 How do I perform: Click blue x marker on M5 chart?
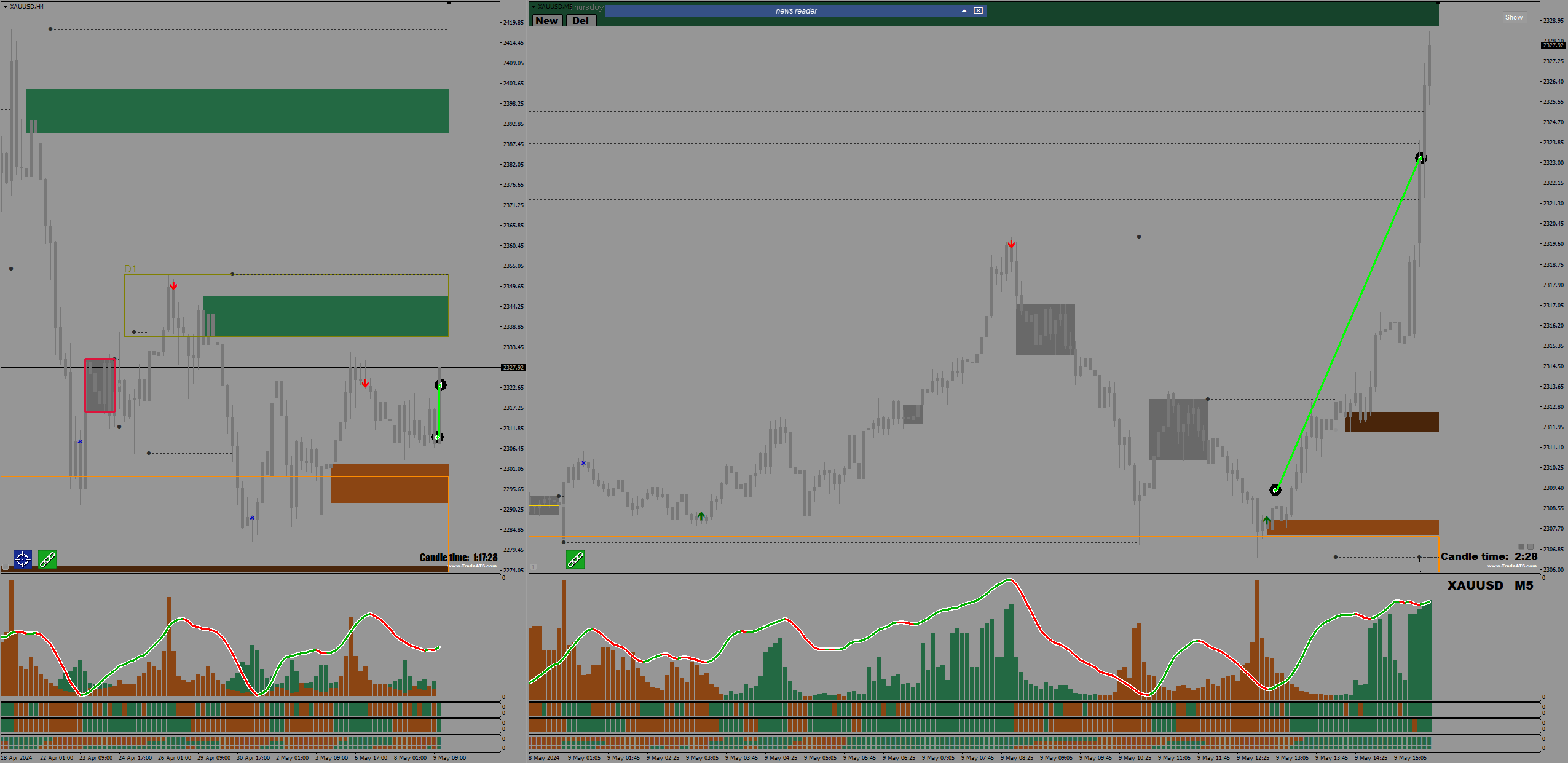[x=583, y=463]
